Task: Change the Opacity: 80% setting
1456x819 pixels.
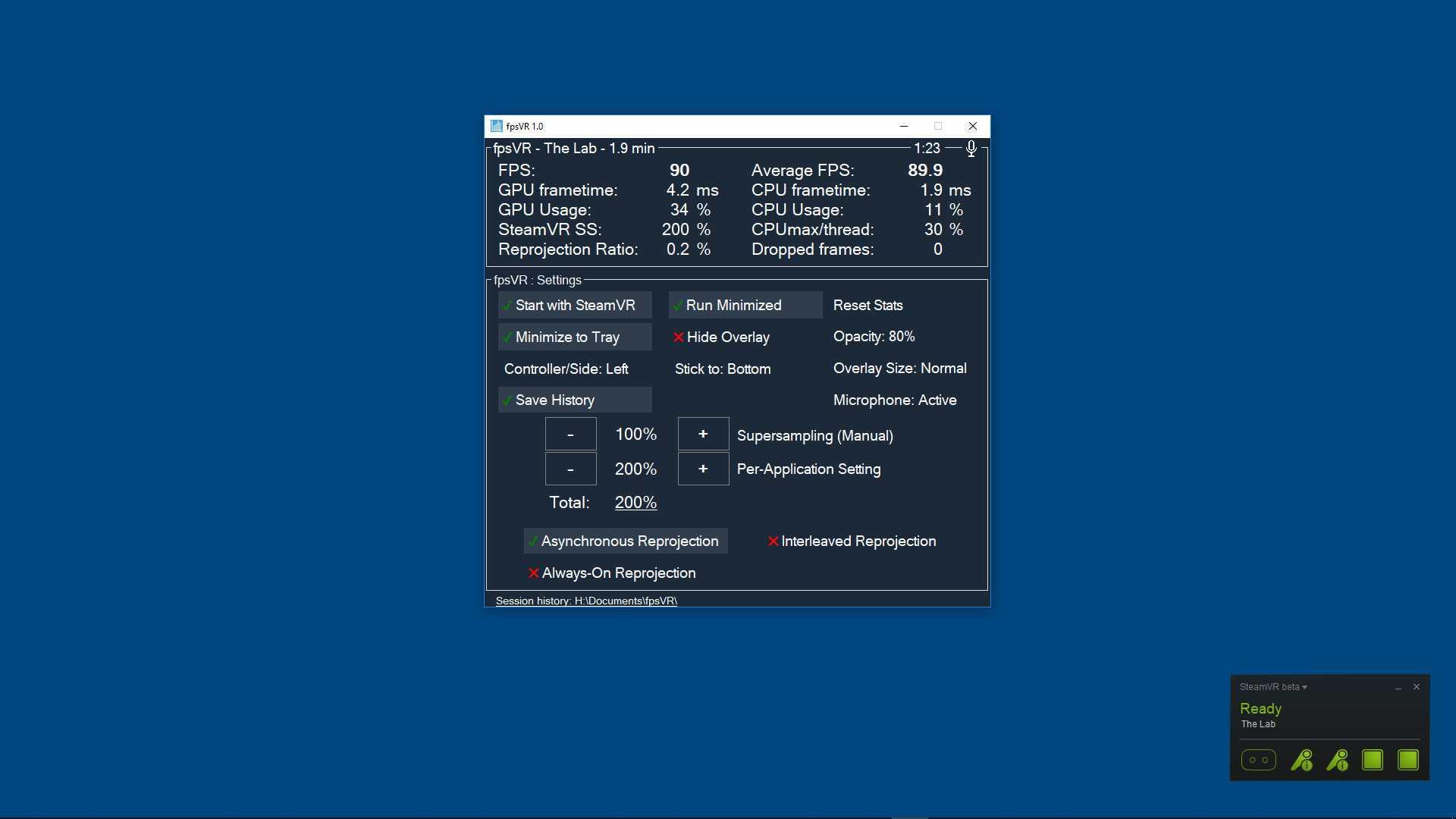Action: click(874, 336)
